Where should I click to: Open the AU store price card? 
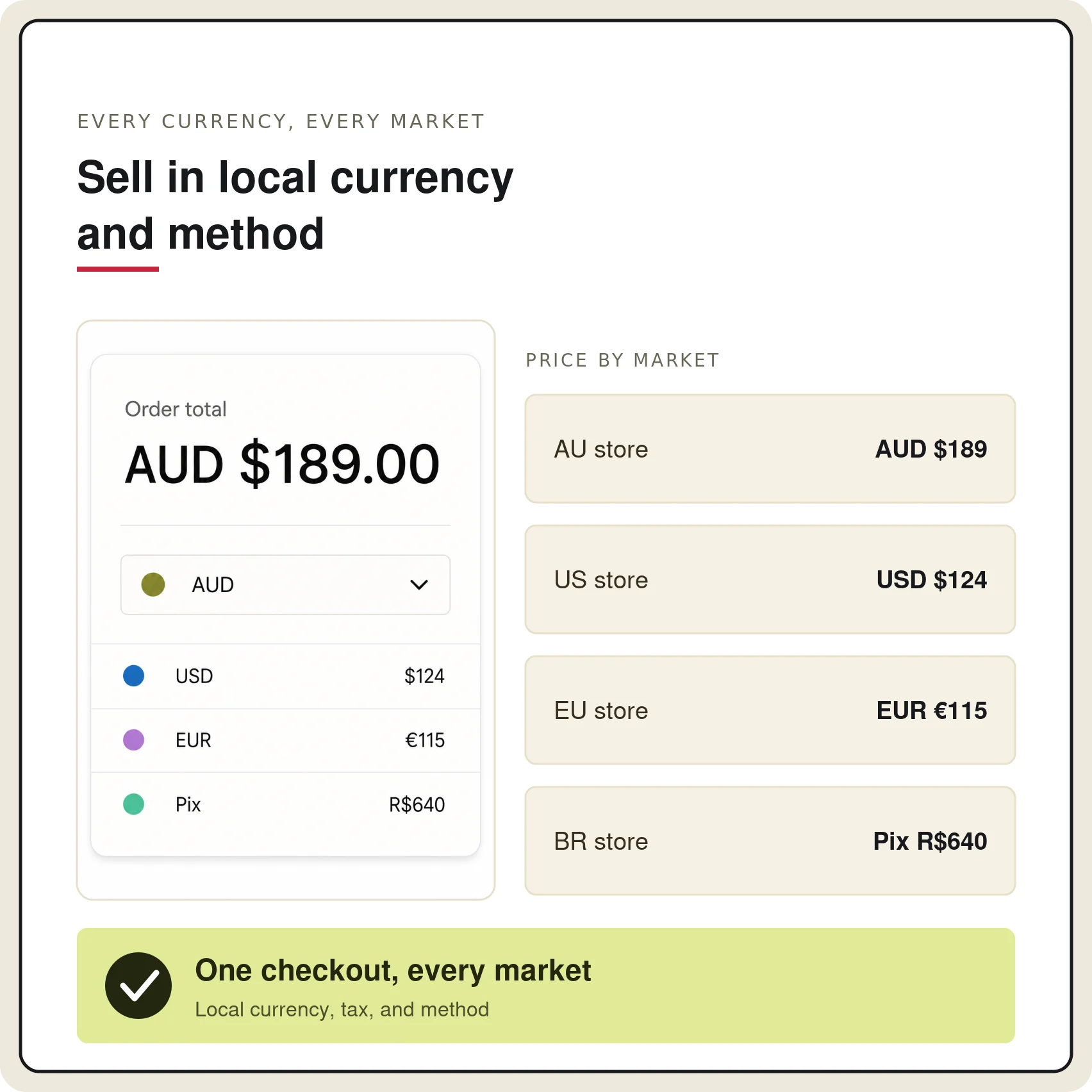pos(770,449)
